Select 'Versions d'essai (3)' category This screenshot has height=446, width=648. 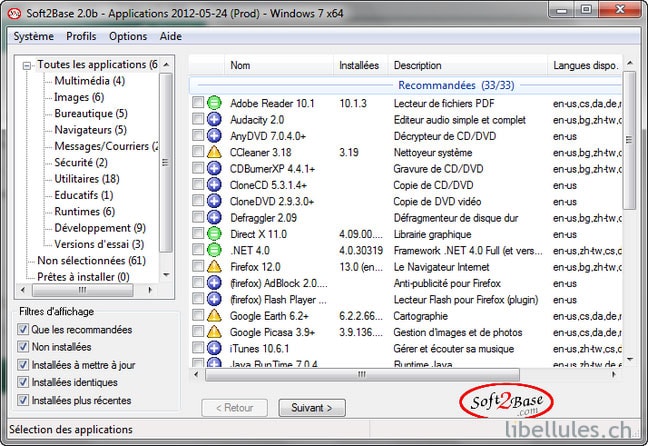click(x=99, y=244)
